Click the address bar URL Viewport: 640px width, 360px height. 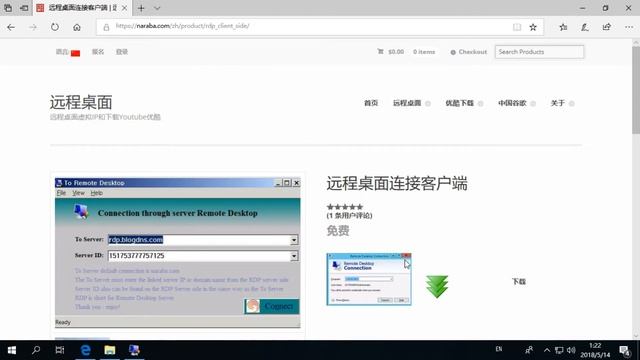coord(182,26)
